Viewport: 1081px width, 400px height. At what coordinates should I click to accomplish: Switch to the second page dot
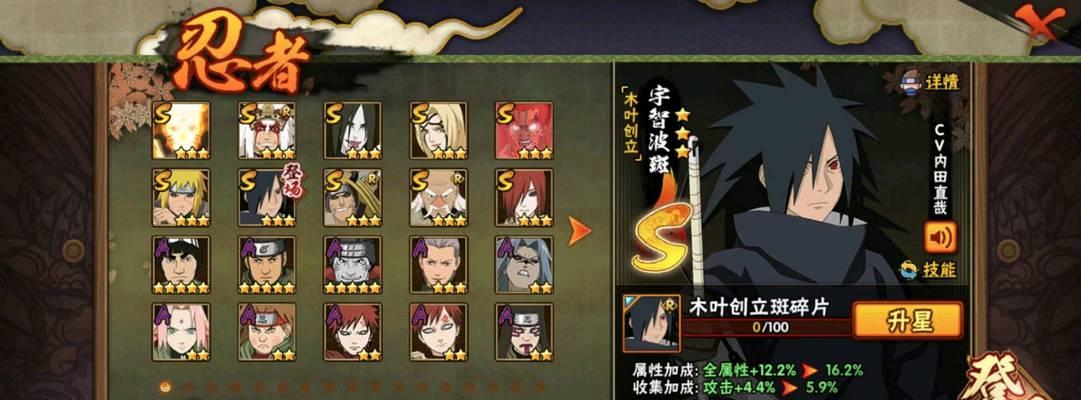[x=189, y=387]
